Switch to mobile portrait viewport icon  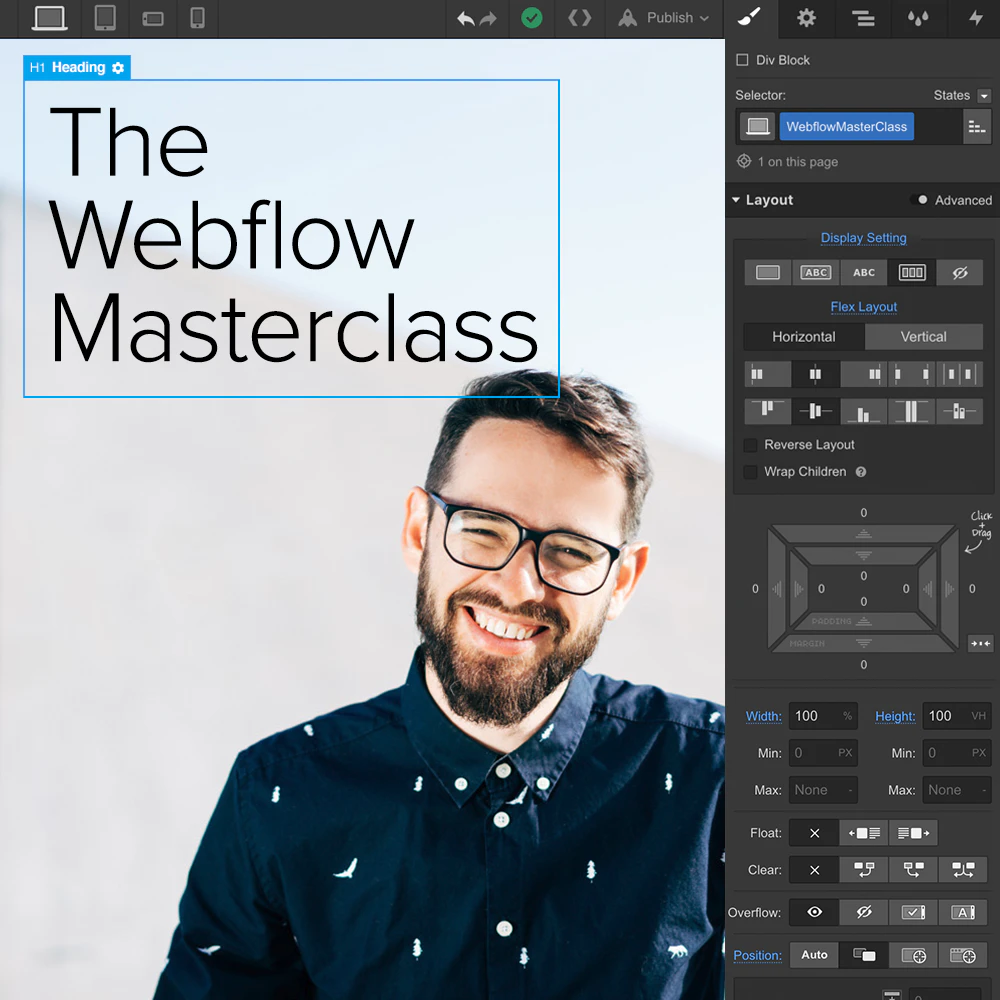[198, 18]
